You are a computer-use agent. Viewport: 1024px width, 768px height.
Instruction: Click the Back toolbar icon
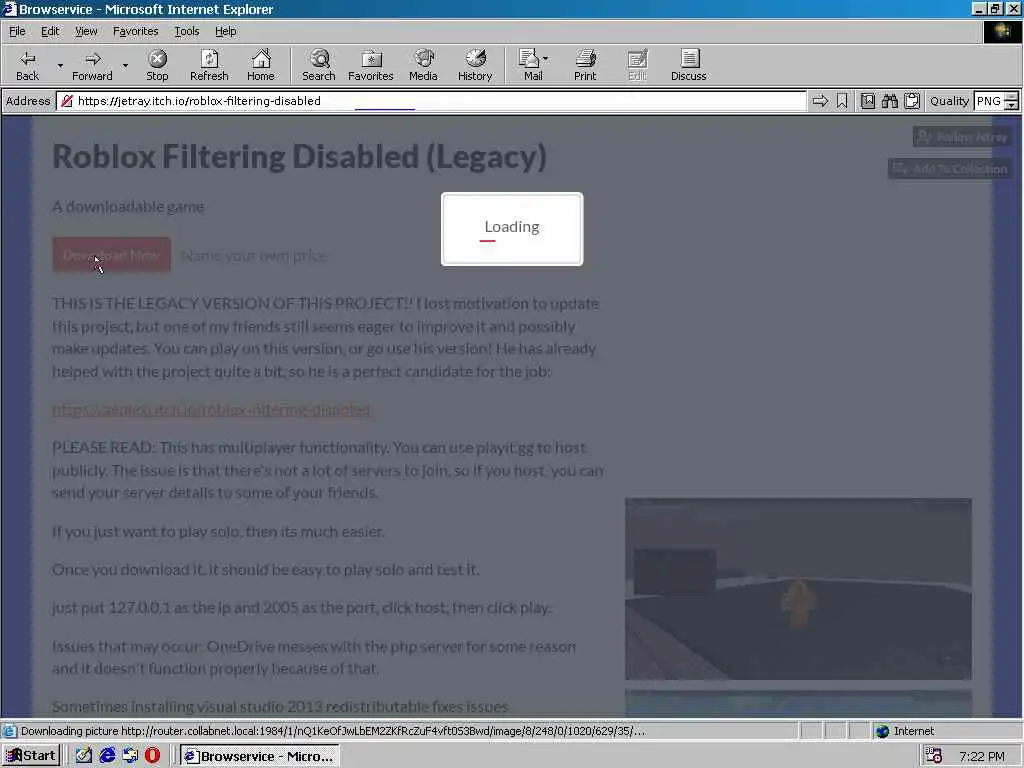coord(27,65)
